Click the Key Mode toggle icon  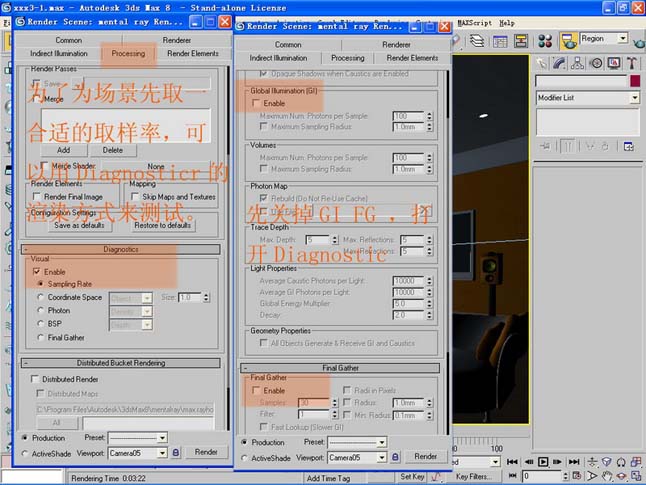(x=512, y=476)
